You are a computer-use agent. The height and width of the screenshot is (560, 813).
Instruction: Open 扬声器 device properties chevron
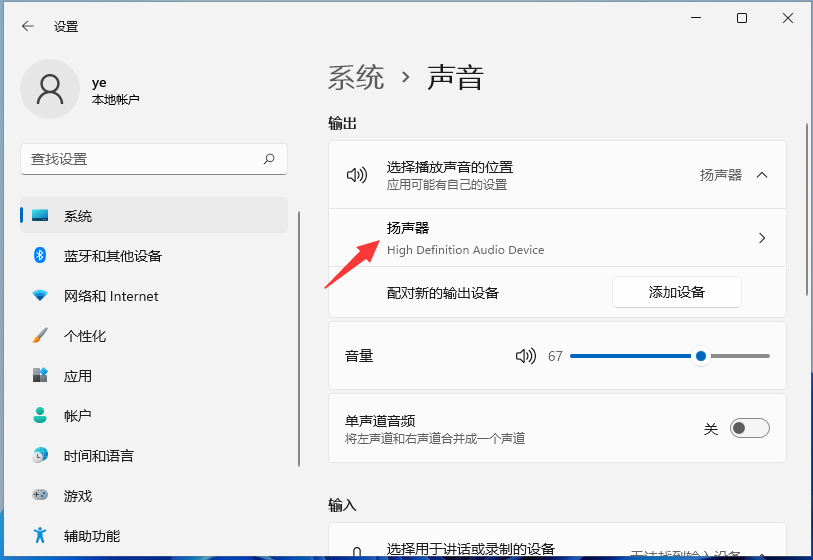point(762,238)
